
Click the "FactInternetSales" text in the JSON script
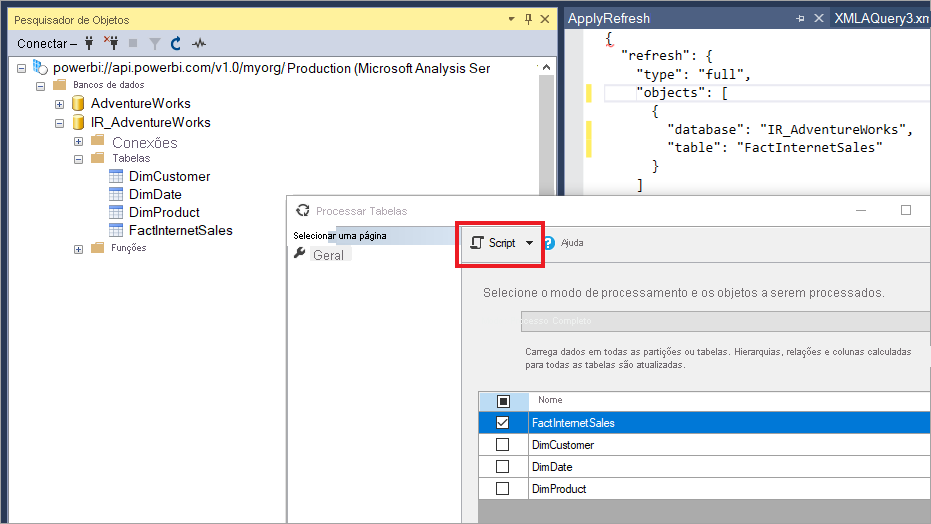tap(810, 147)
